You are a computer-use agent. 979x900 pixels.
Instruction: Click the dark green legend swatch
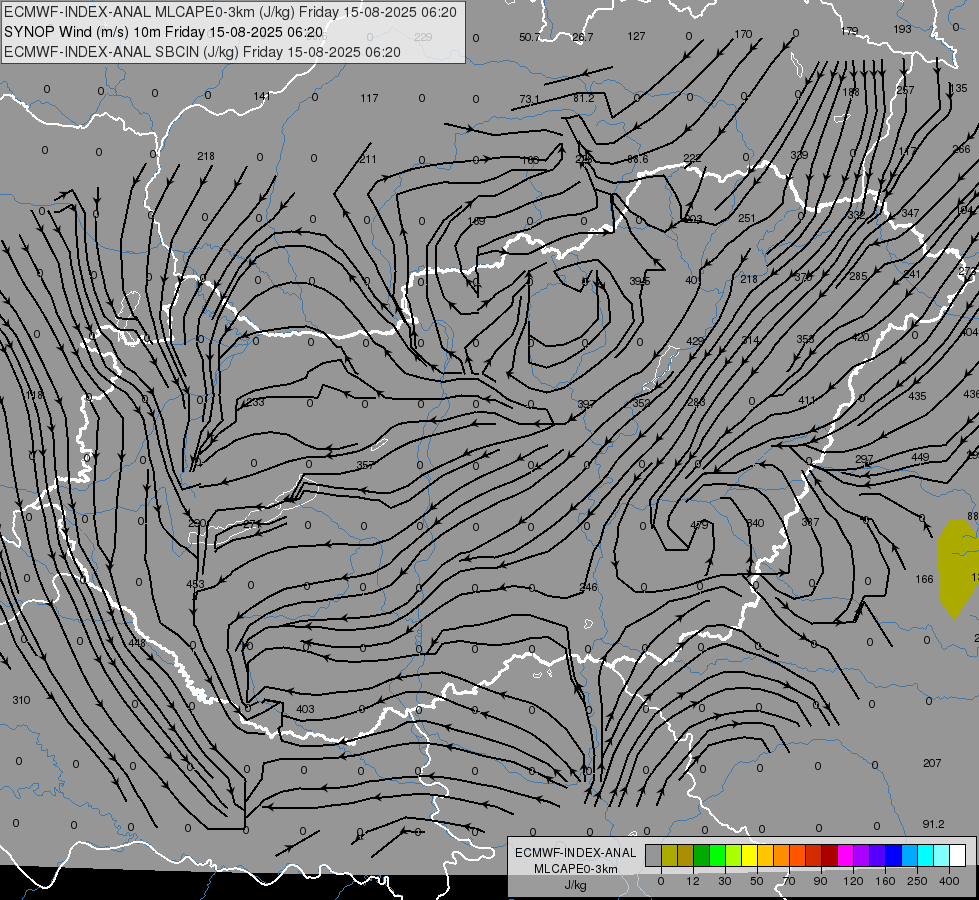[701, 856]
